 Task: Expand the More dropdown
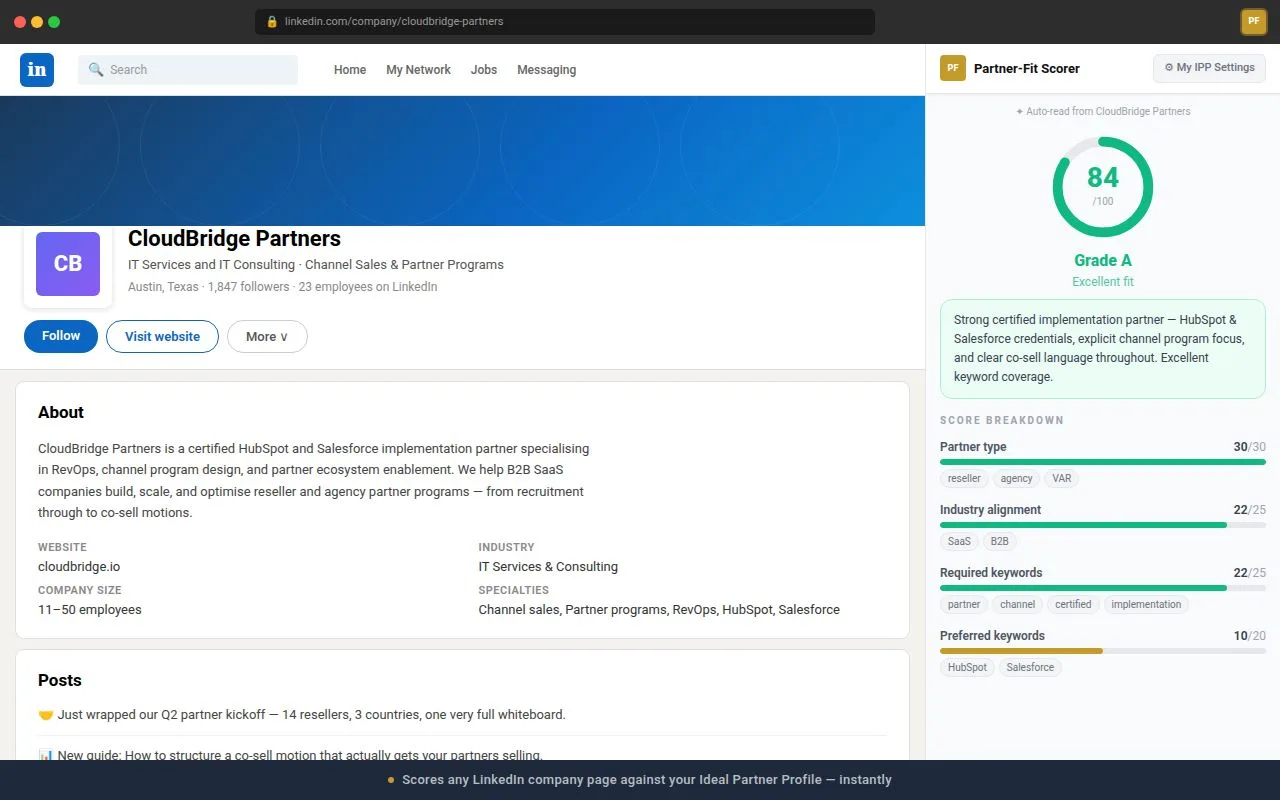(x=267, y=337)
